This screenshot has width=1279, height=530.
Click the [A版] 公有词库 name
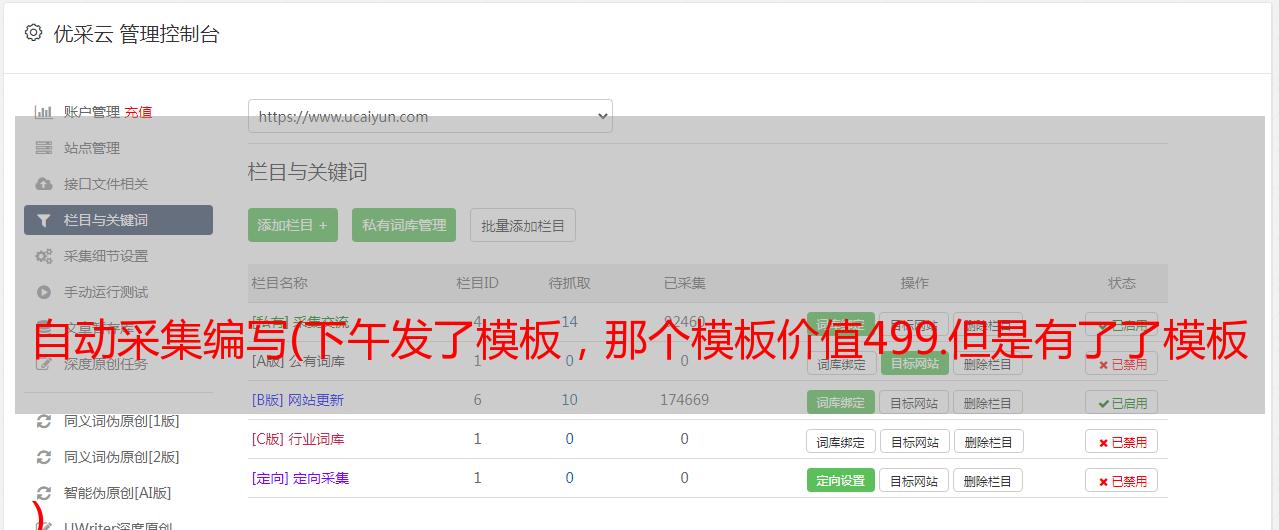click(298, 361)
